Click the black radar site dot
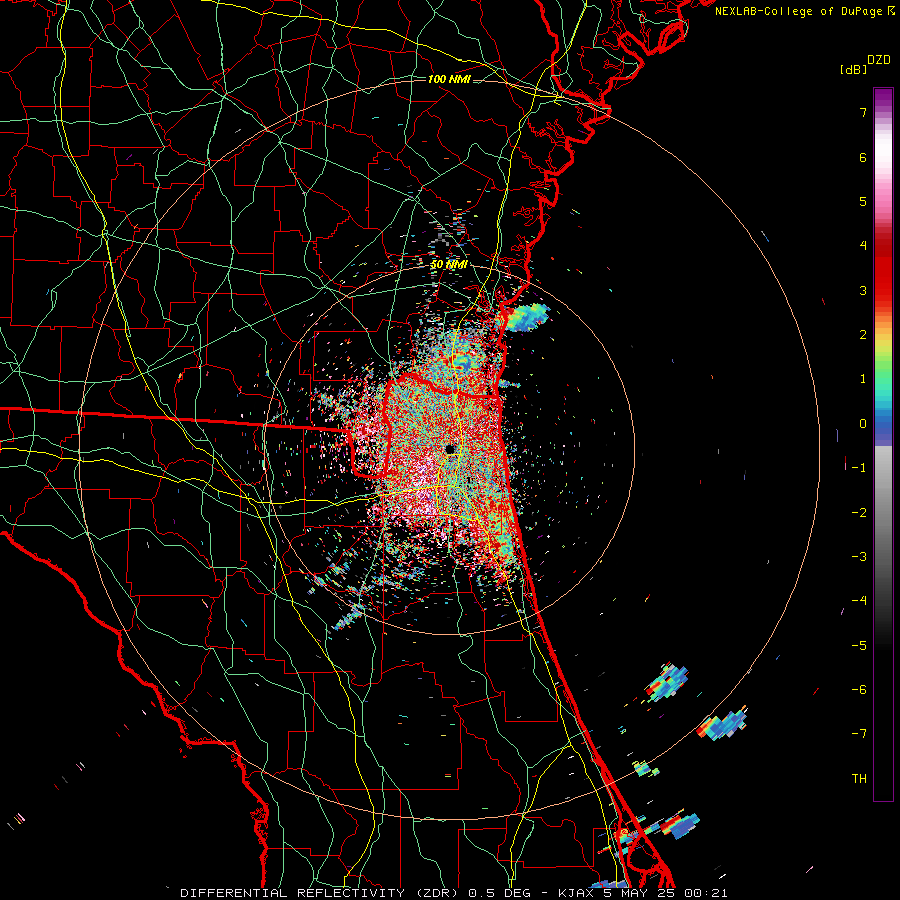900x900 pixels. click(x=451, y=449)
